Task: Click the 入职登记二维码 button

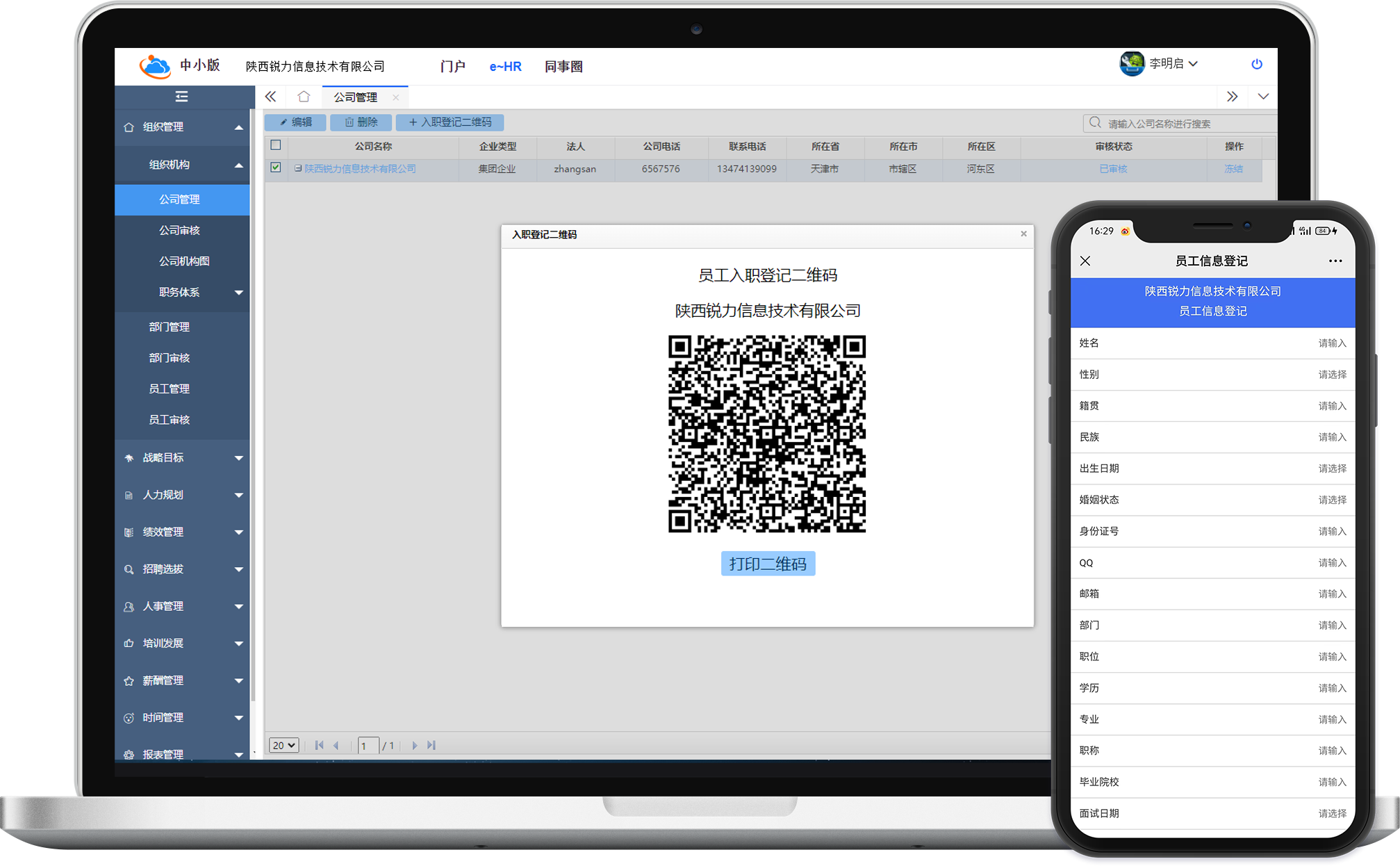Action: (450, 122)
